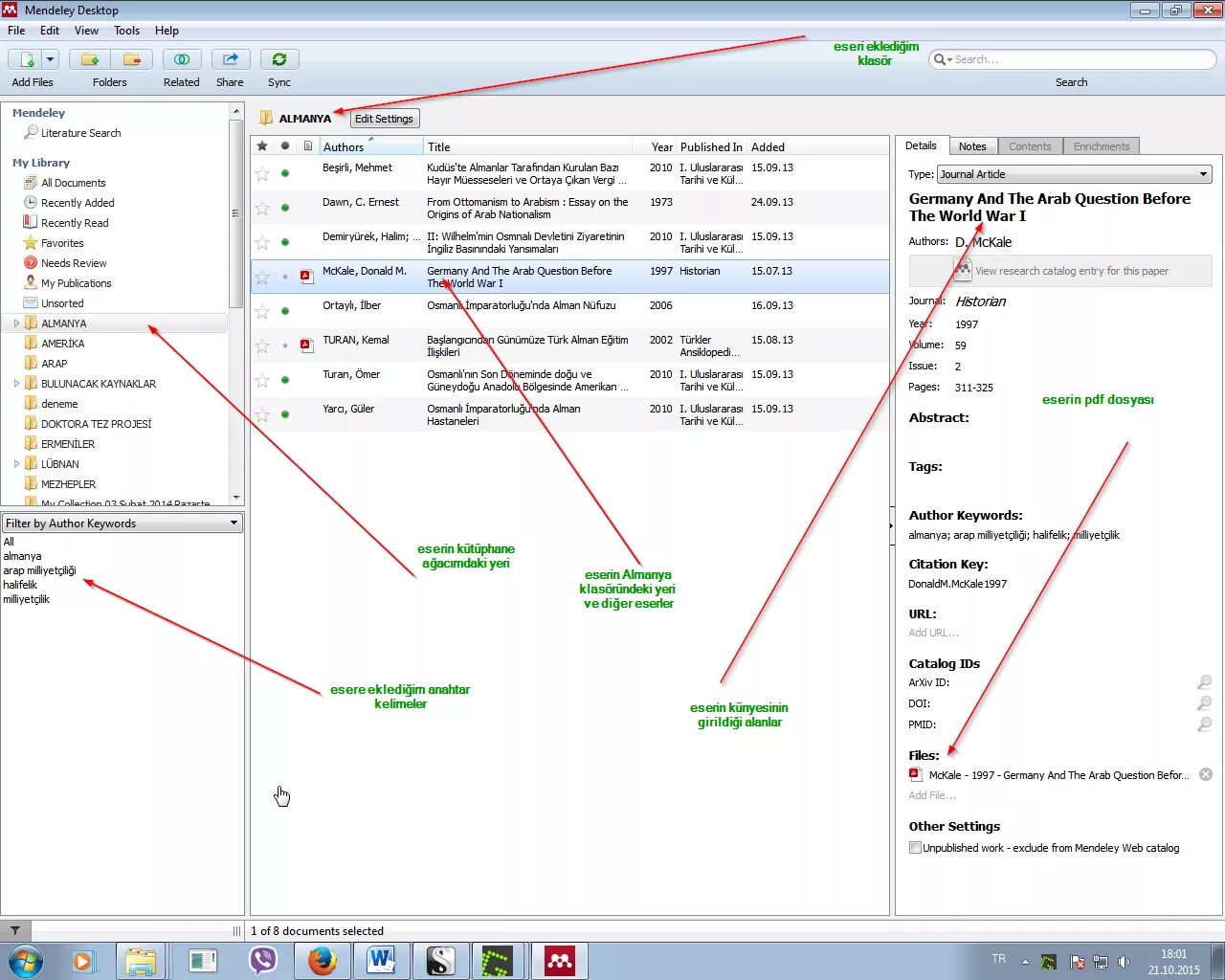Open the PDF icon in McKale row
This screenshot has height=980, width=1225.
(307, 277)
